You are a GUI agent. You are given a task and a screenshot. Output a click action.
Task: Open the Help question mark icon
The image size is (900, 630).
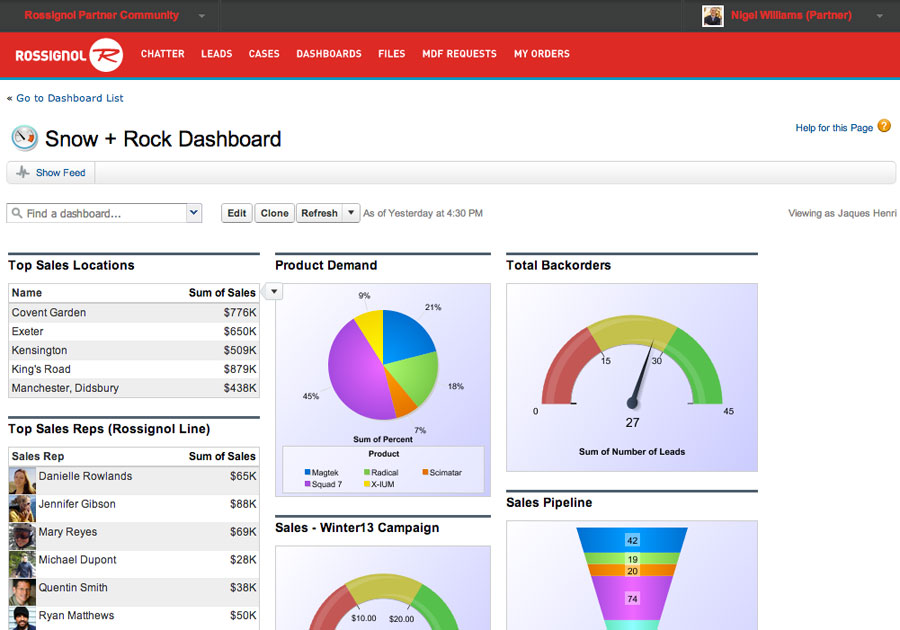click(x=884, y=126)
